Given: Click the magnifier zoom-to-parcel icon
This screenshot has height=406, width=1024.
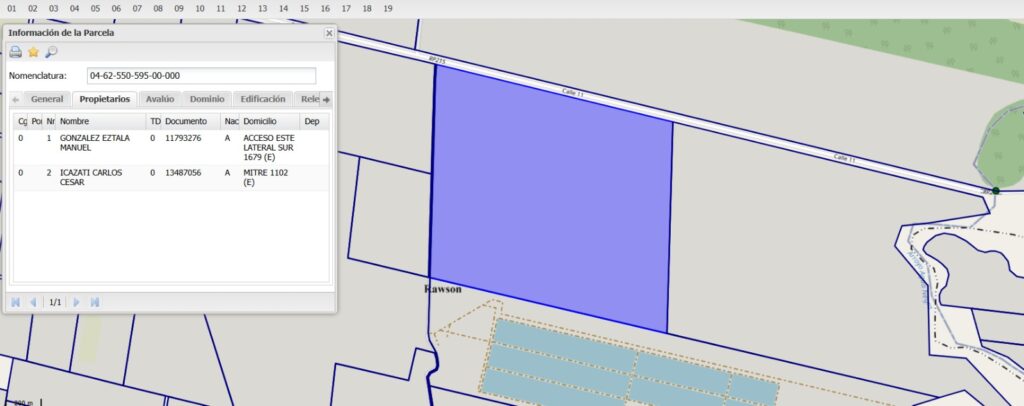Looking at the screenshot, I should point(51,52).
